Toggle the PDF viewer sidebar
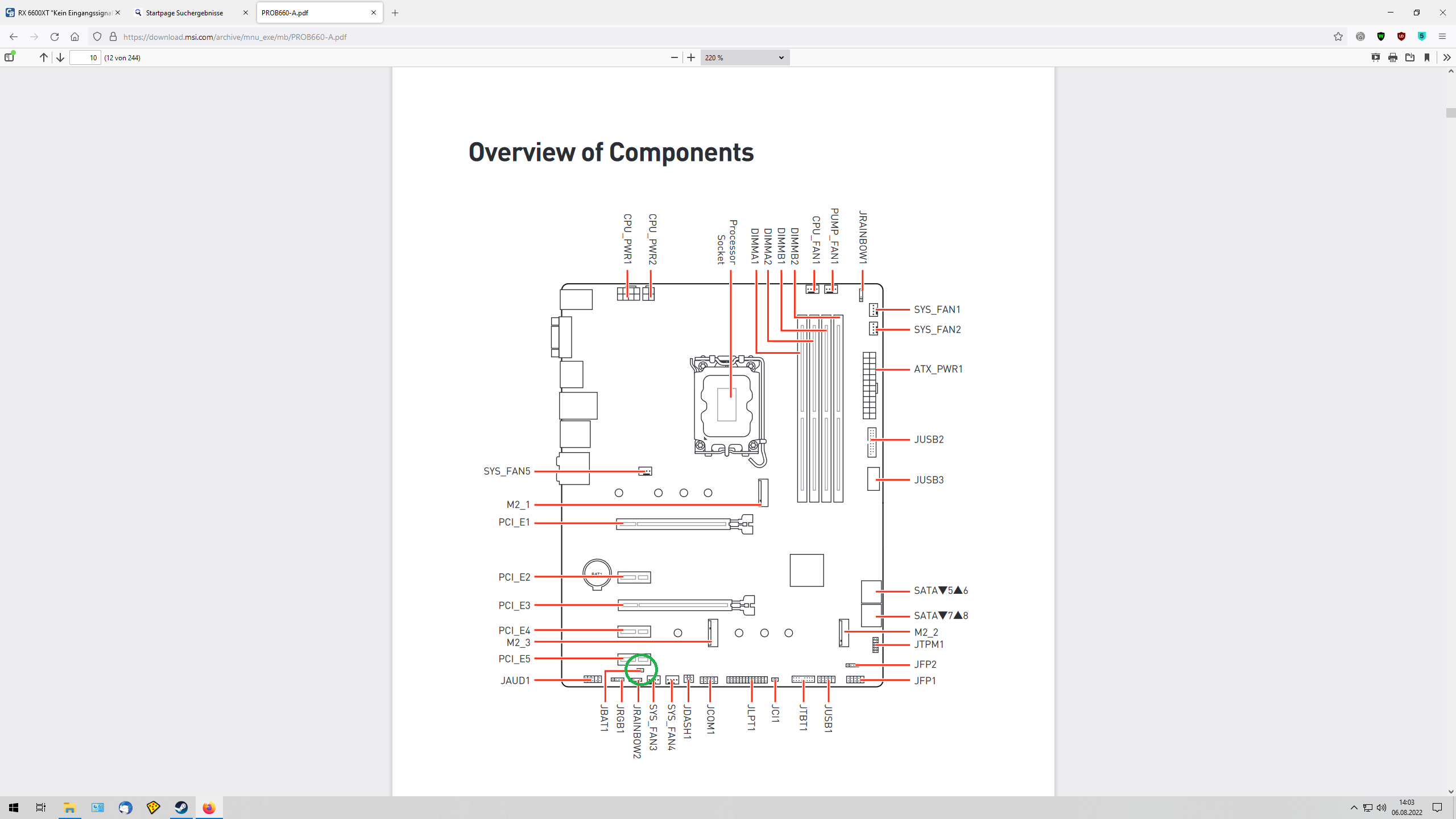Viewport: 1456px width, 819px height. click(x=9, y=57)
